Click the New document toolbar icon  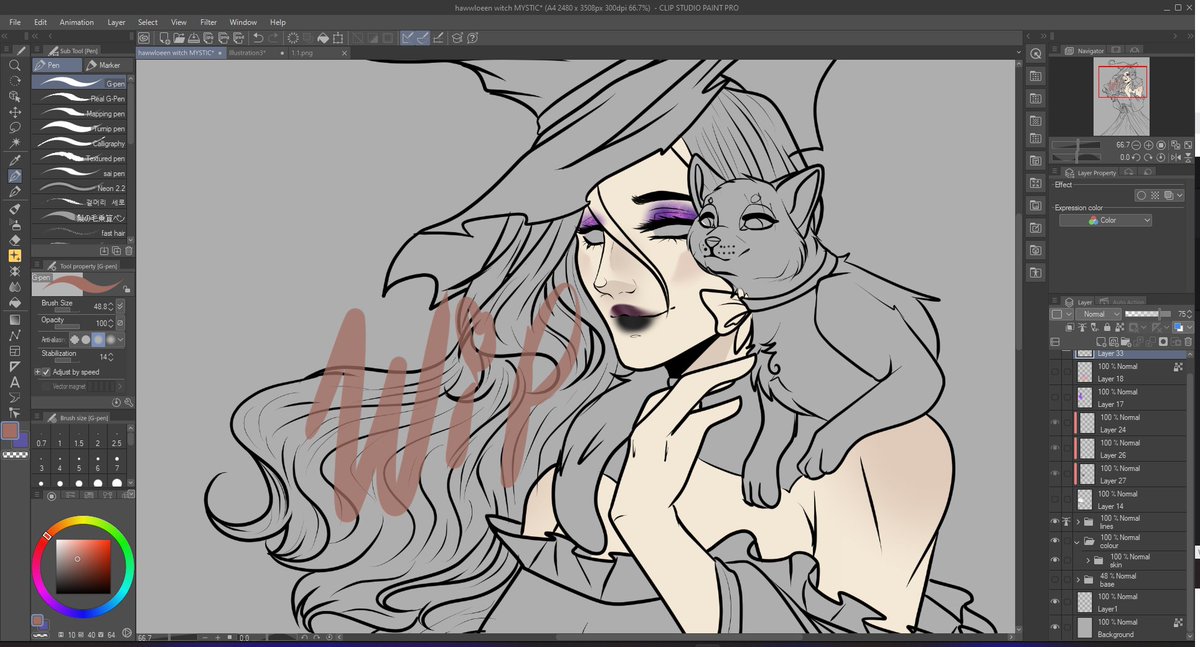[x=165, y=38]
